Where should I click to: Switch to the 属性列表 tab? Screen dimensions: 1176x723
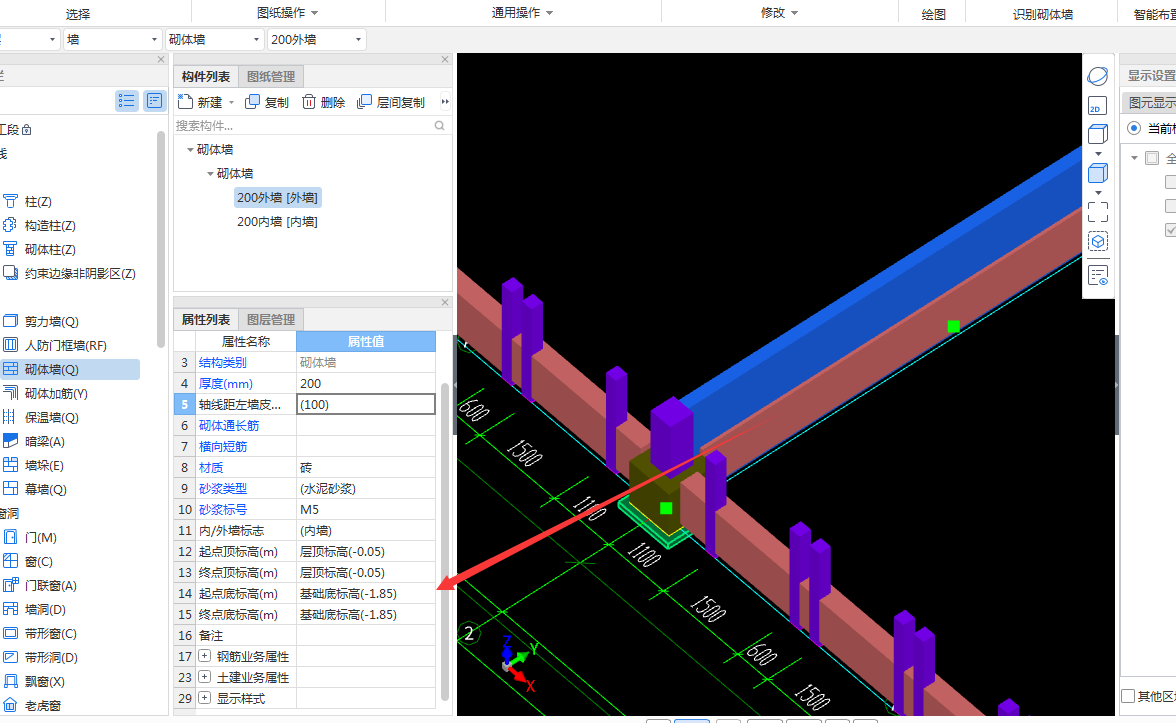206,320
